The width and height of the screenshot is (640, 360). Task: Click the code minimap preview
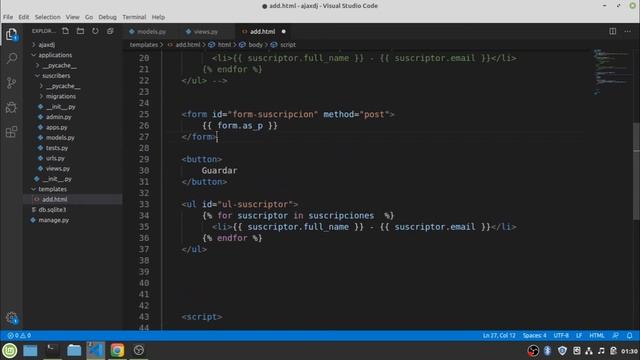click(x=611, y=71)
